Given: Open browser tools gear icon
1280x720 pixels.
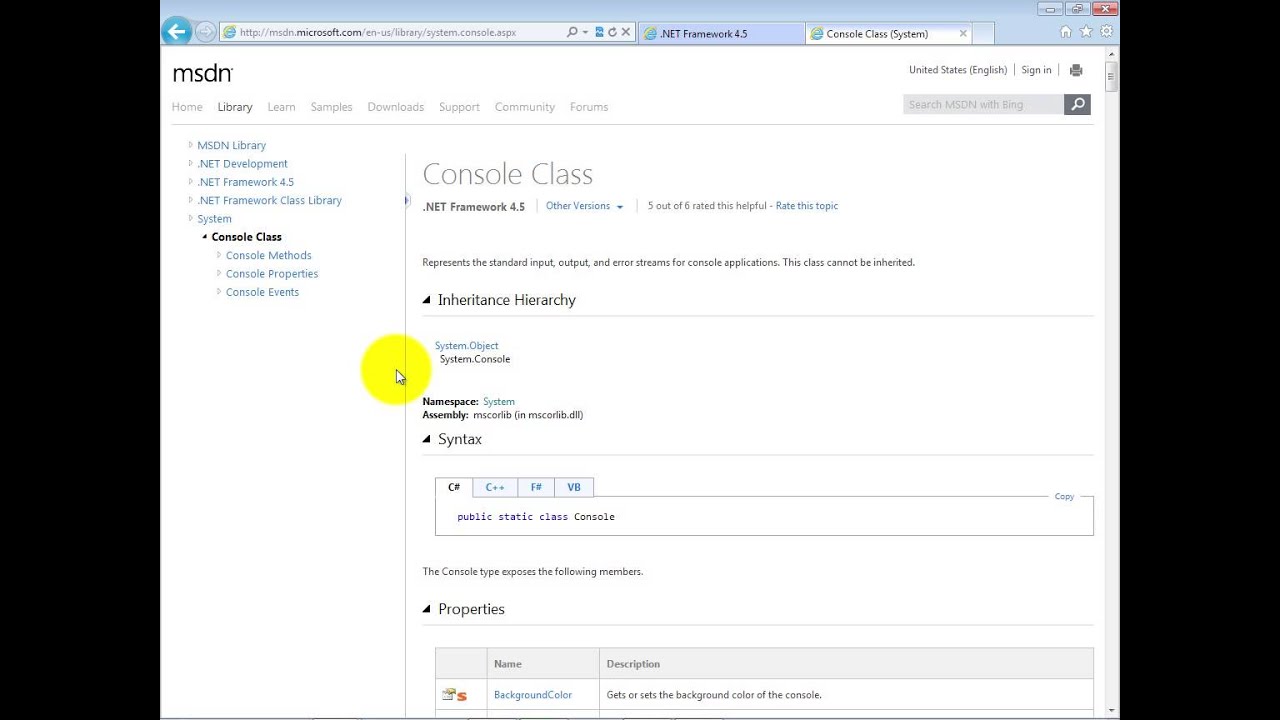Looking at the screenshot, I should pyautogui.click(x=1106, y=32).
